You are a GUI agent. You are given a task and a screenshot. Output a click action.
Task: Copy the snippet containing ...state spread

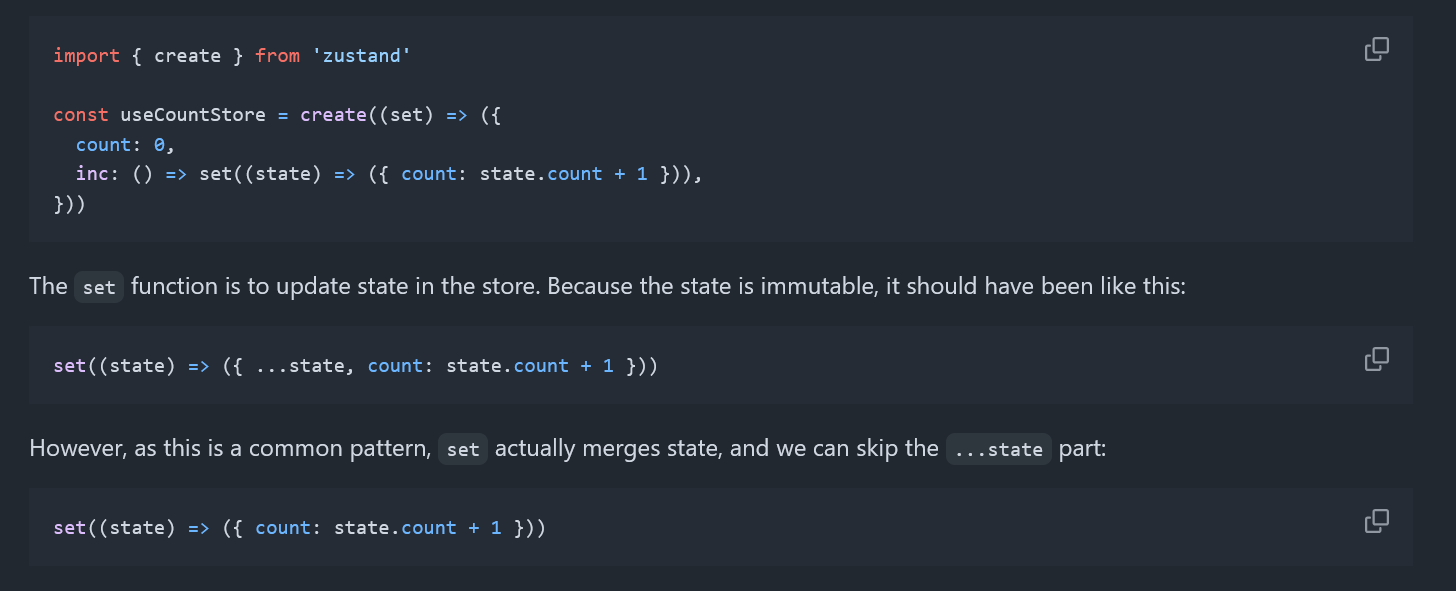click(1377, 358)
